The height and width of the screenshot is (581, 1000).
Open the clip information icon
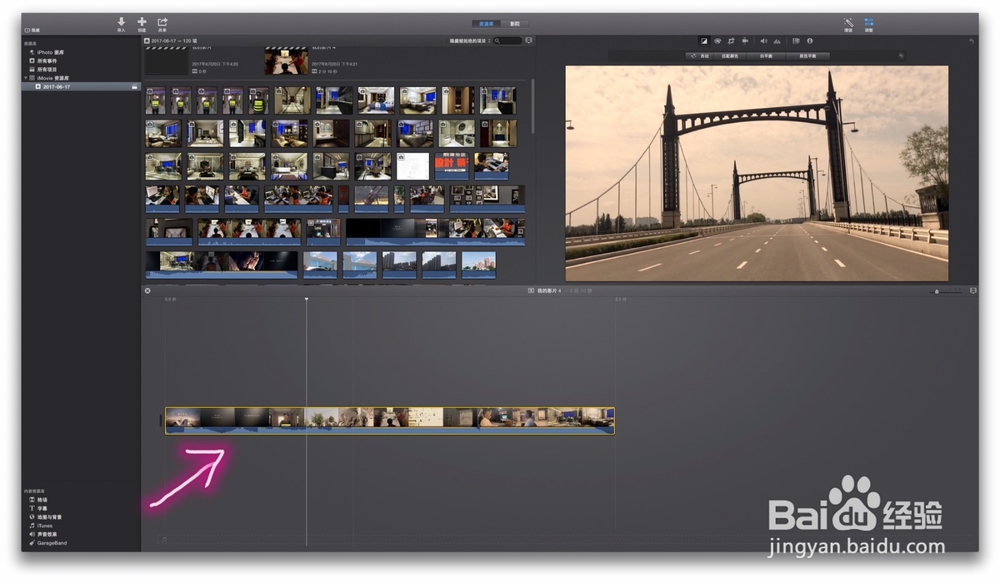[x=810, y=41]
